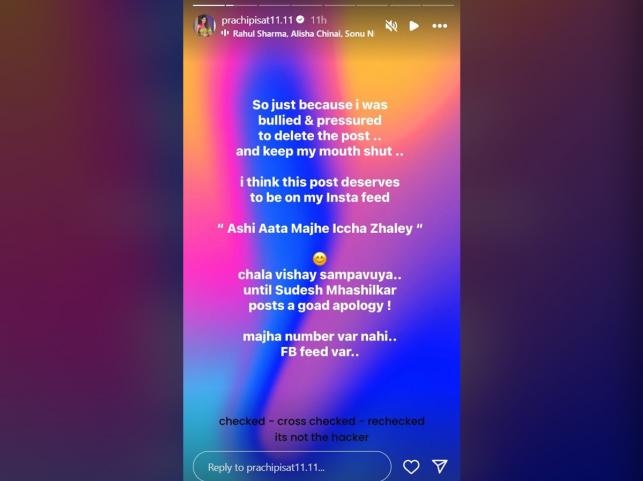Viewport: 643px width, 481px height.
Task: Focus the Reply to prachipisat11.11 field
Action: point(292,467)
